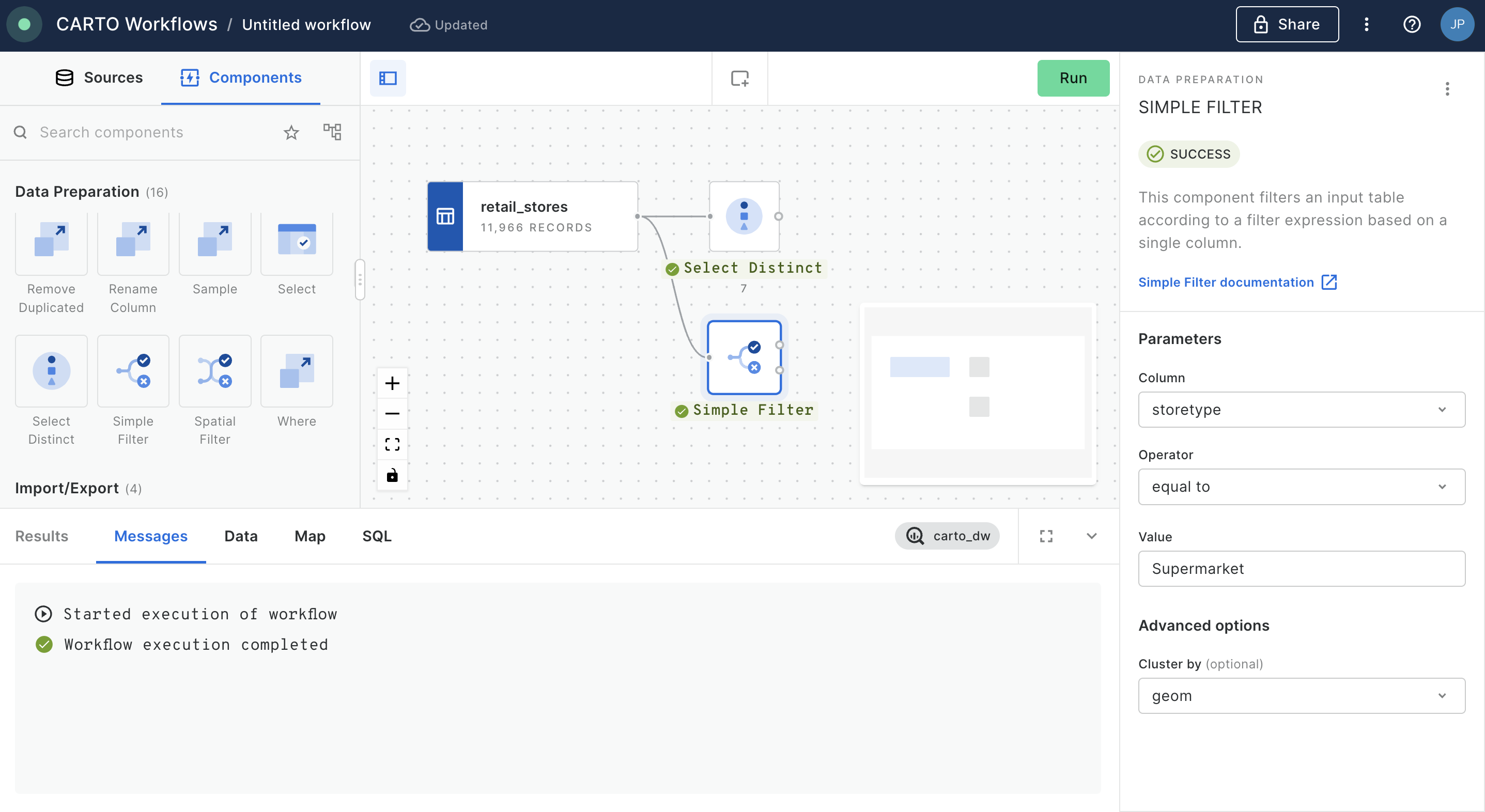Select the Simple Filter component icon
This screenshot has width=1485, height=812.
[x=133, y=371]
